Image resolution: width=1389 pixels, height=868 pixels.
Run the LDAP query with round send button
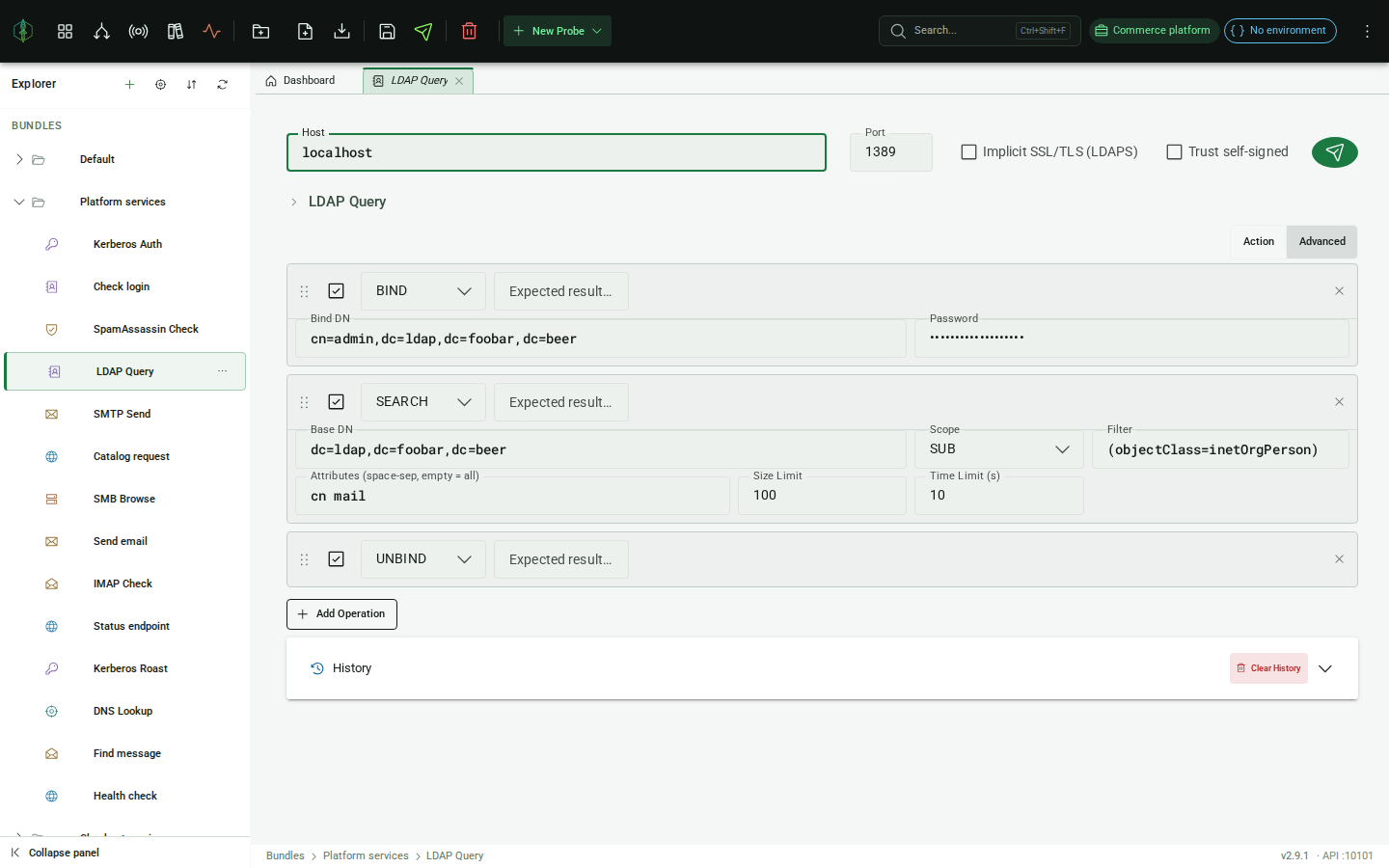coord(1334,151)
